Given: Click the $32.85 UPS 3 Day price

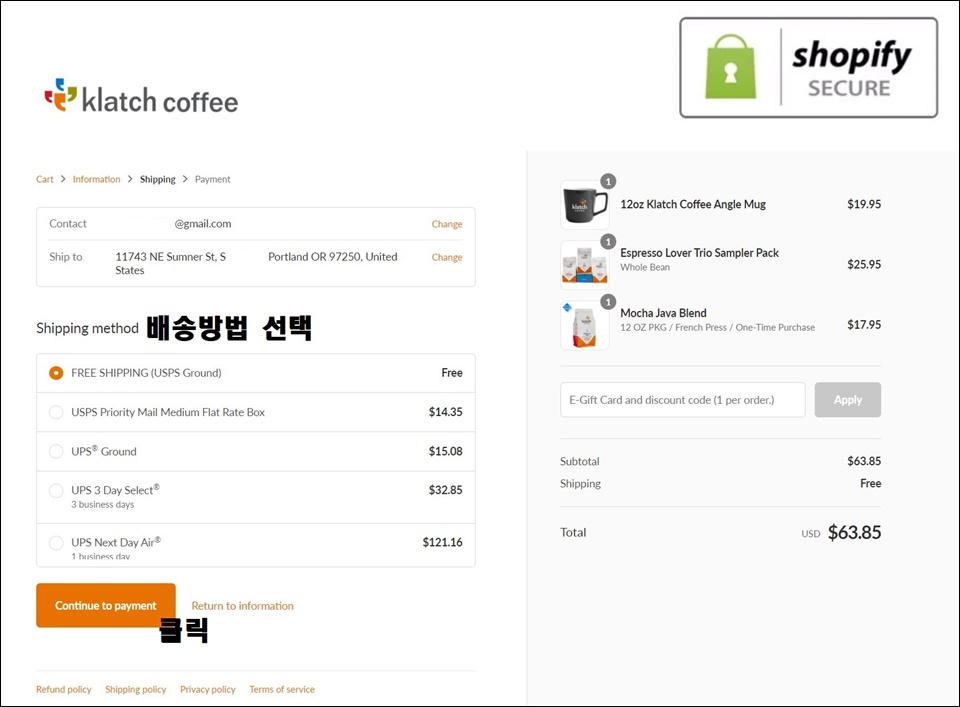Looking at the screenshot, I should 446,490.
